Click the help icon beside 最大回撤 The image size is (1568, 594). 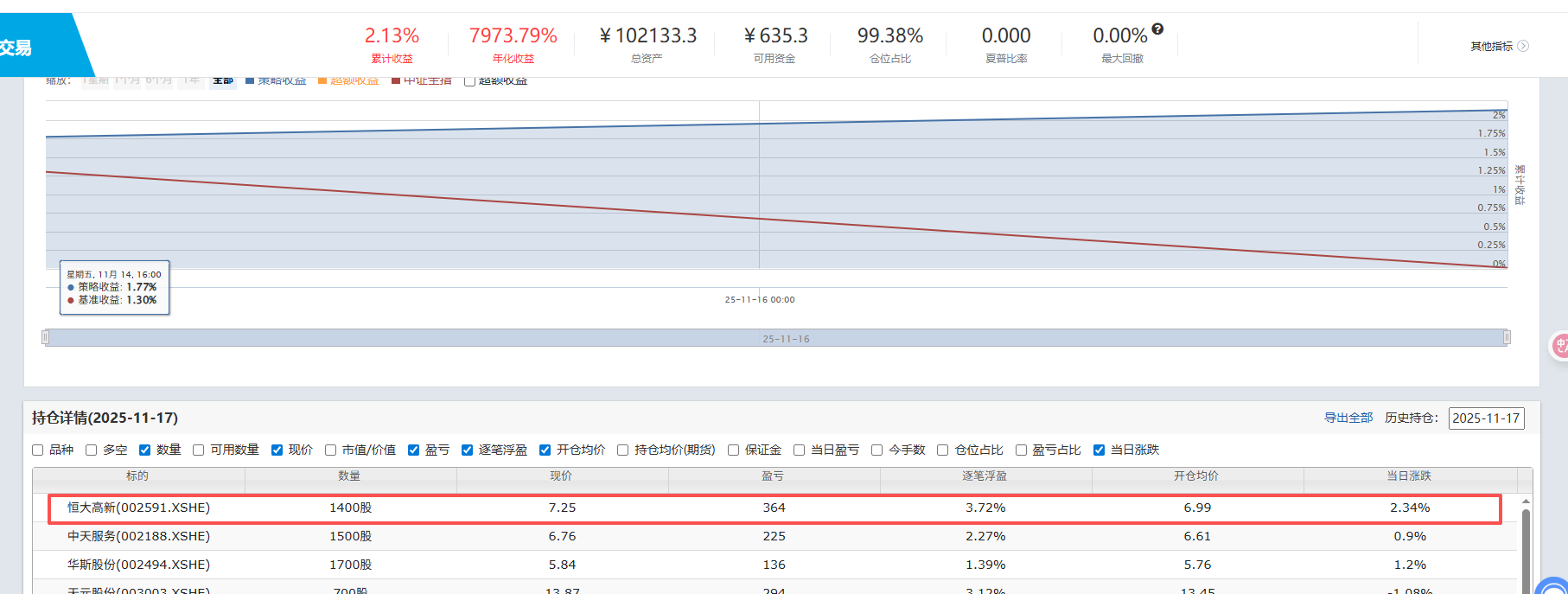[1157, 29]
